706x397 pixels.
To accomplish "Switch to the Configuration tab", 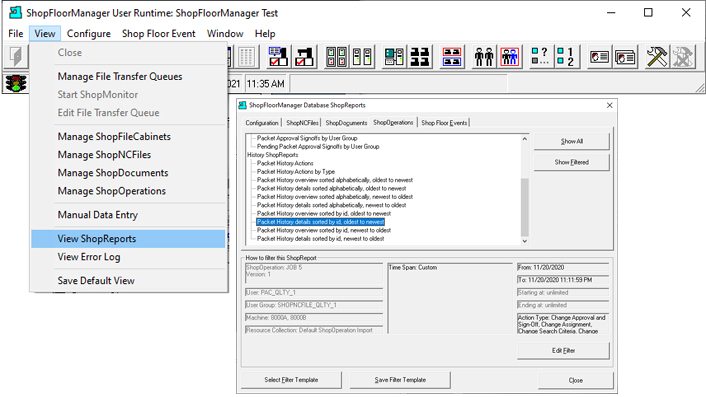I will click(262, 122).
